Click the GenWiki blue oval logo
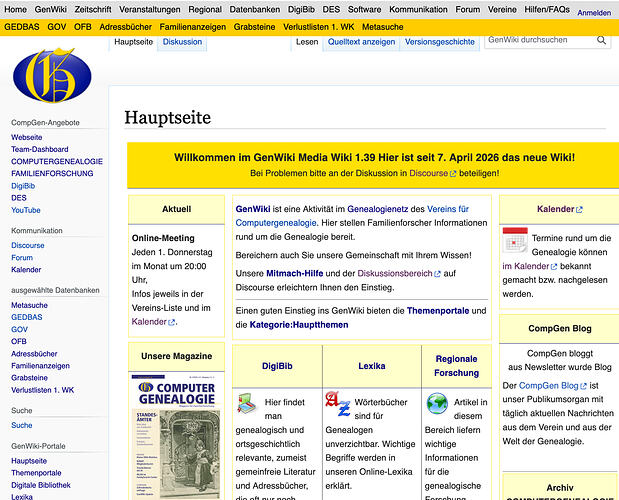The width and height of the screenshot is (619, 500). [x=52, y=75]
